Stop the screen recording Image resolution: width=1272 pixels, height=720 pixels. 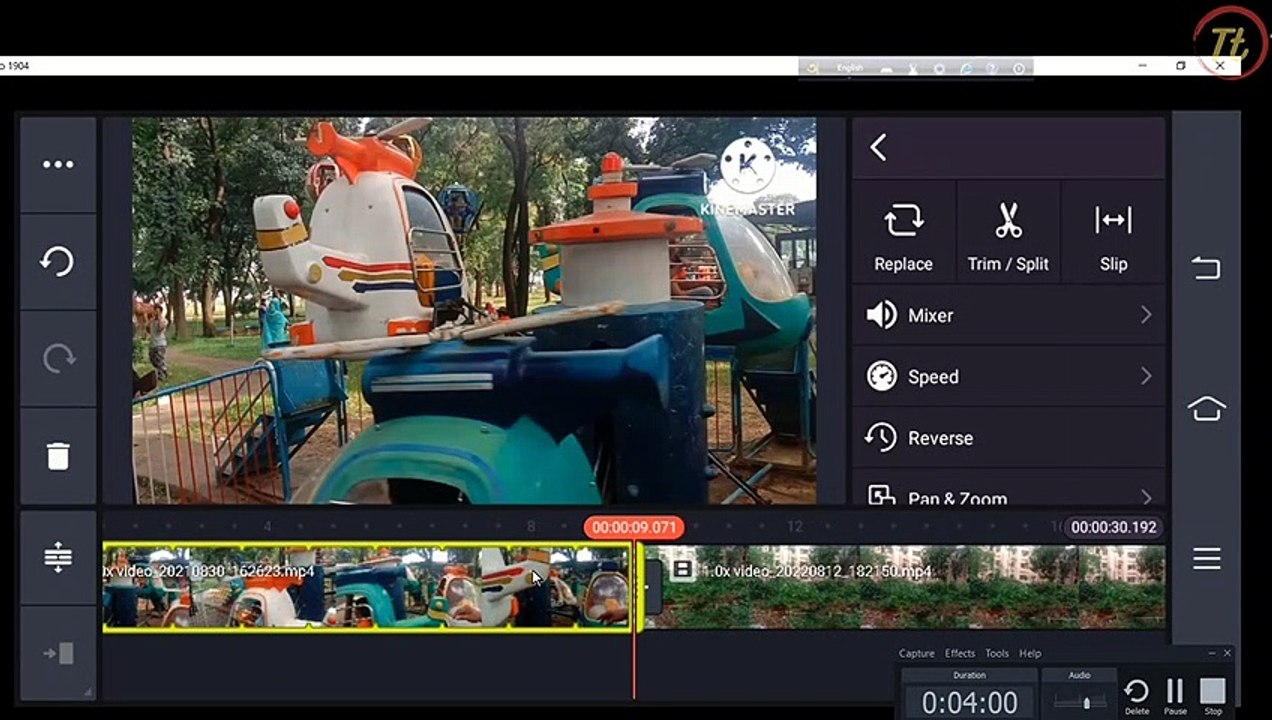click(1212, 696)
